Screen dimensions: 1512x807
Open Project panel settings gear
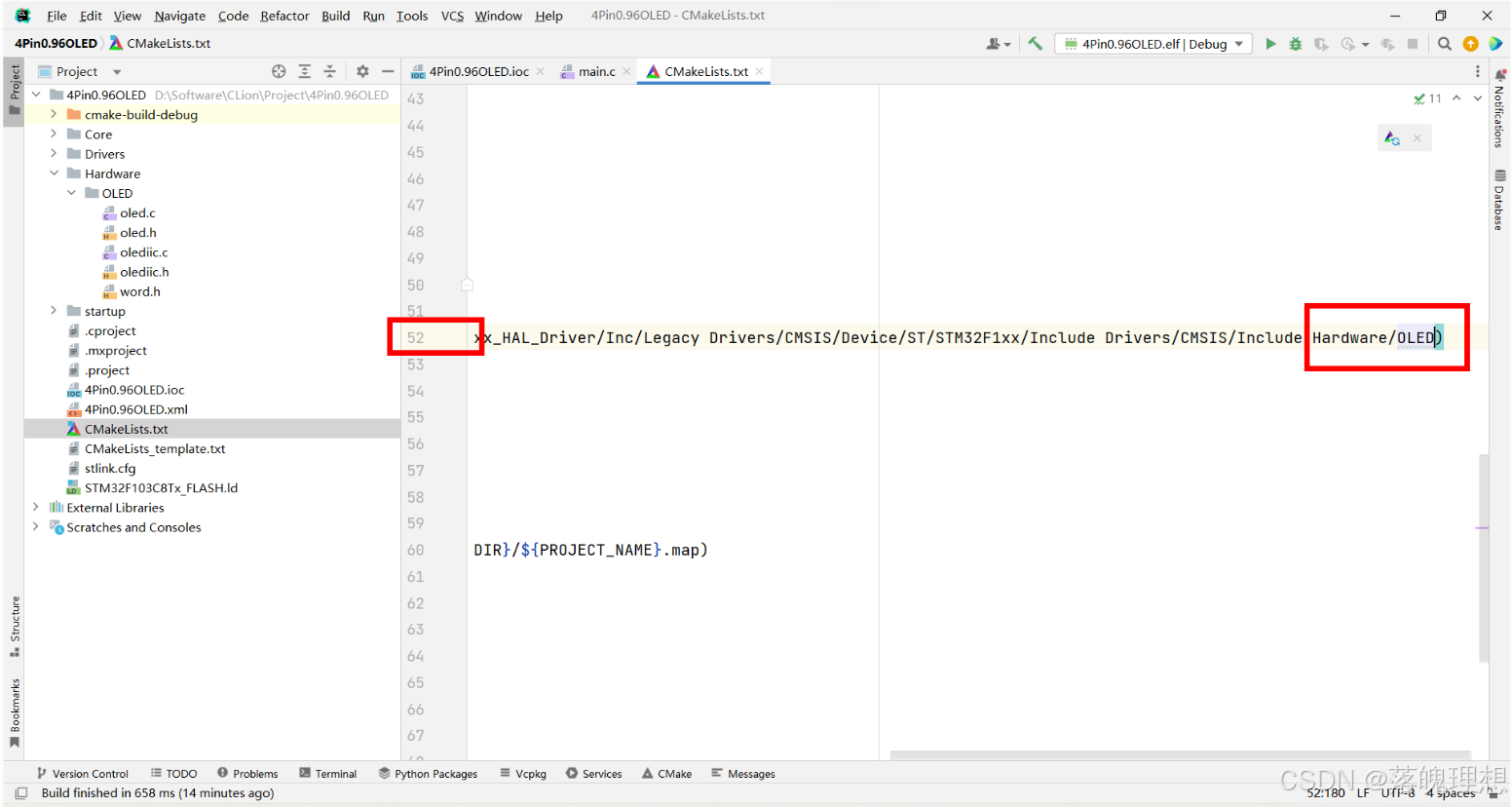(x=362, y=71)
